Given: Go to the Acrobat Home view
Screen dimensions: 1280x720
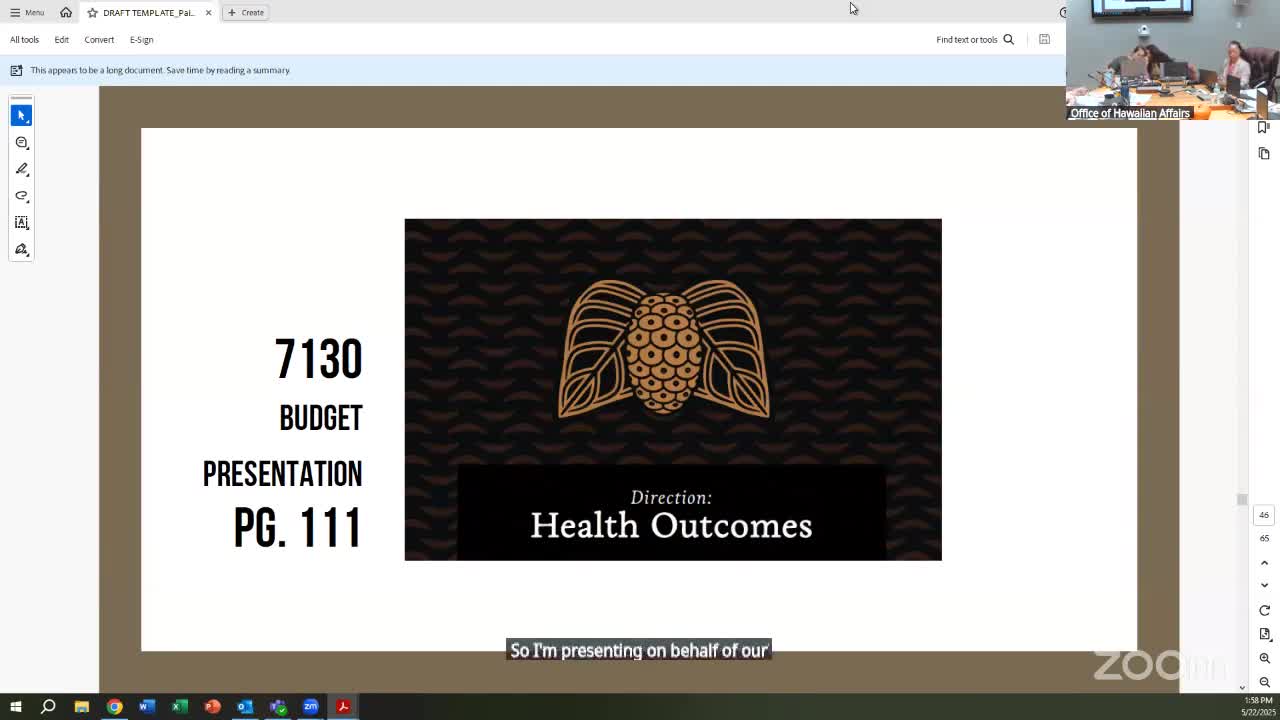Looking at the screenshot, I should tap(66, 12).
